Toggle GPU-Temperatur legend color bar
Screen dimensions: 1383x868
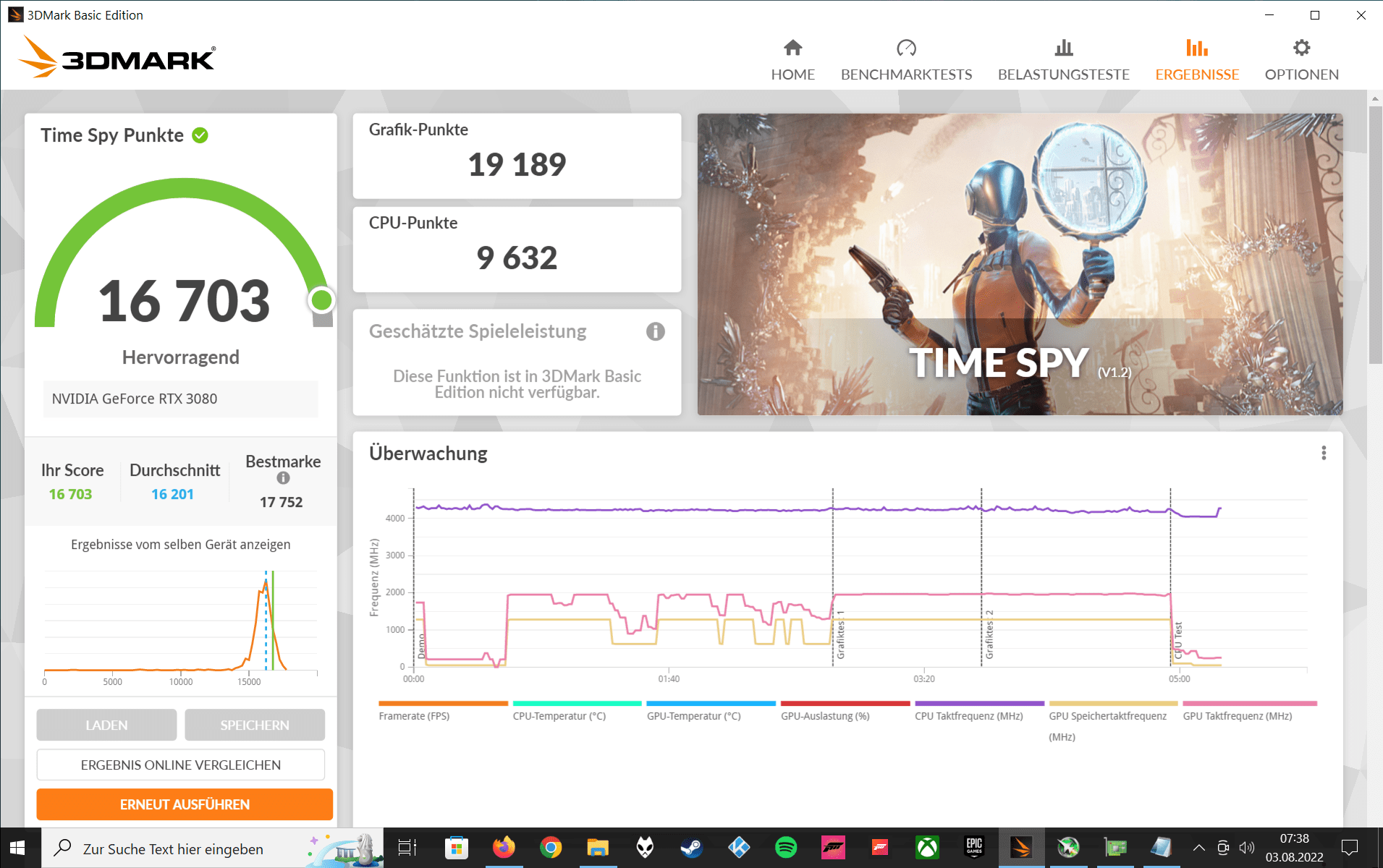(x=711, y=703)
